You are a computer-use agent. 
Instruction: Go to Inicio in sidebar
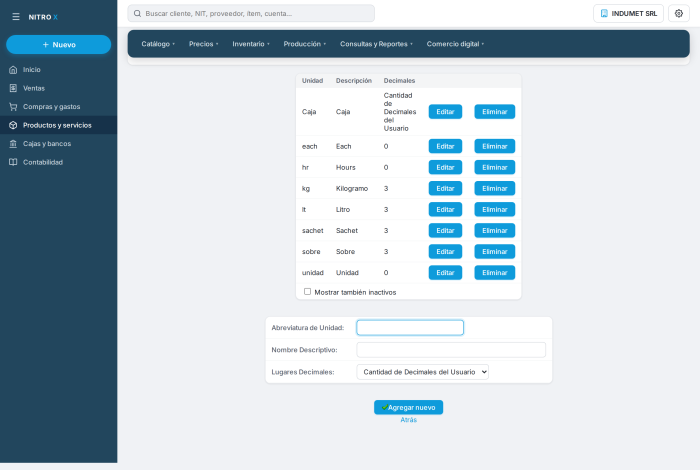click(58, 70)
